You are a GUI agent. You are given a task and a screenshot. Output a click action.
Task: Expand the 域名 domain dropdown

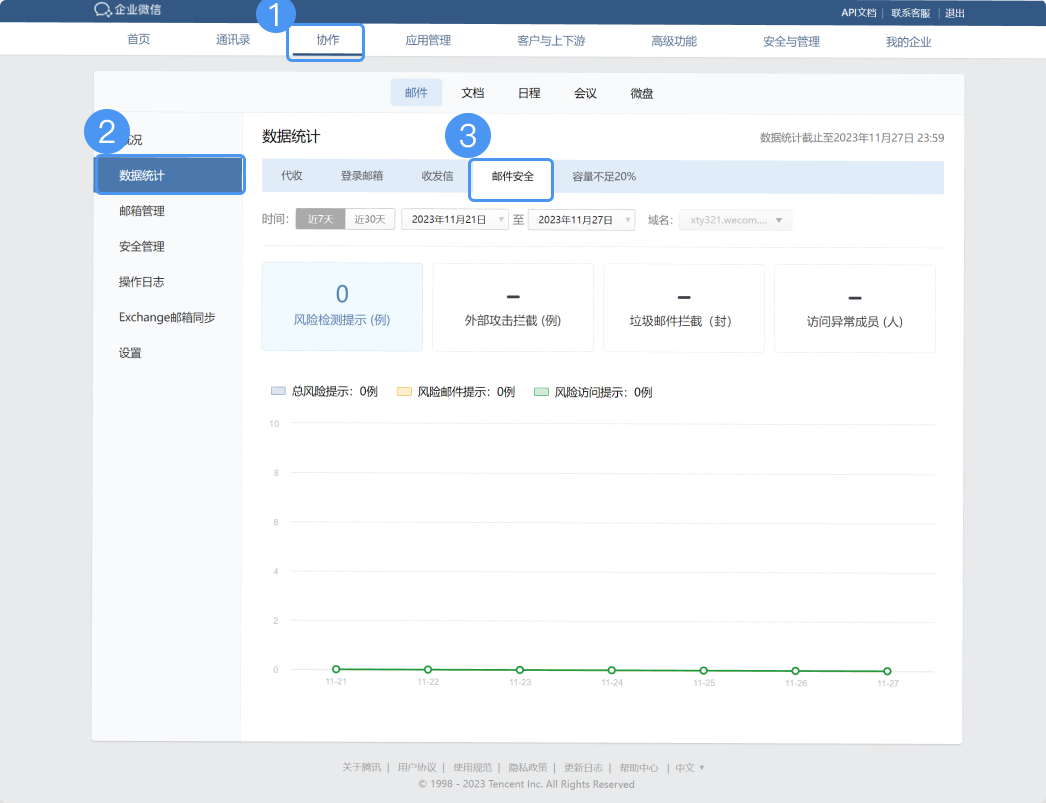pos(735,220)
